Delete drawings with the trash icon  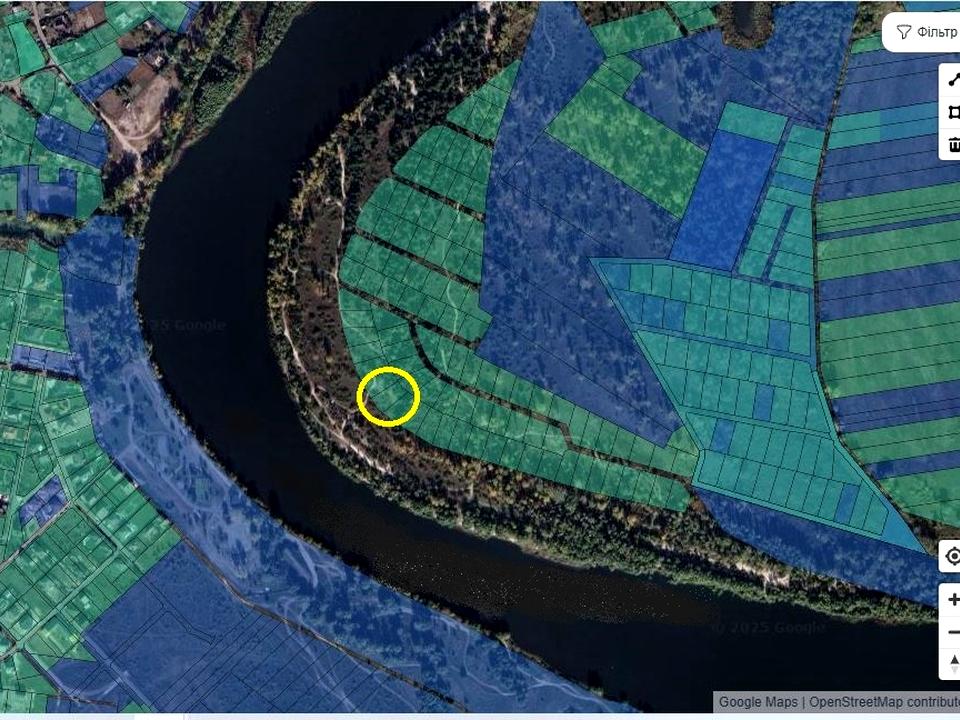[x=953, y=144]
